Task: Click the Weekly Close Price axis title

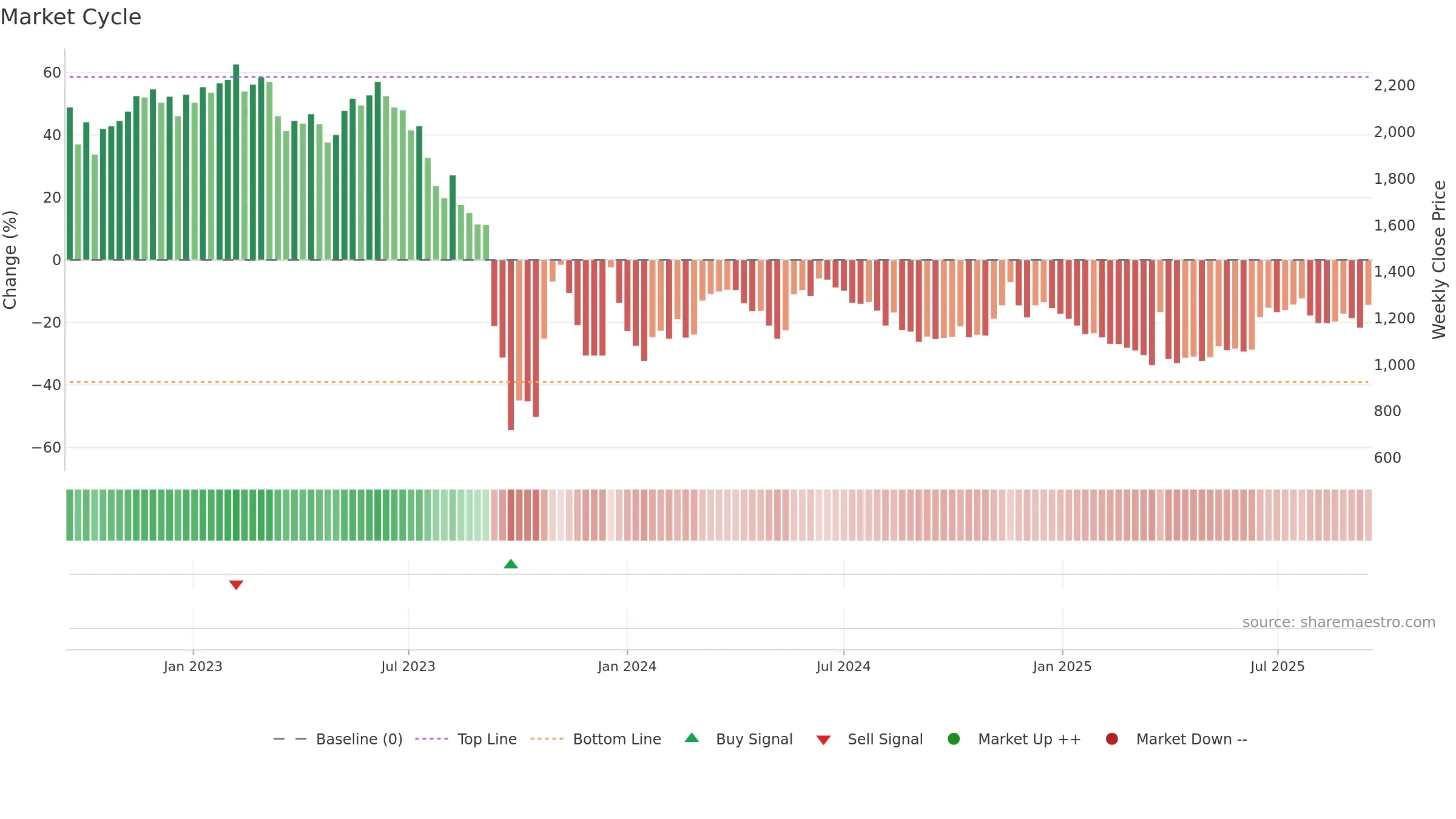Action: click(x=1439, y=260)
